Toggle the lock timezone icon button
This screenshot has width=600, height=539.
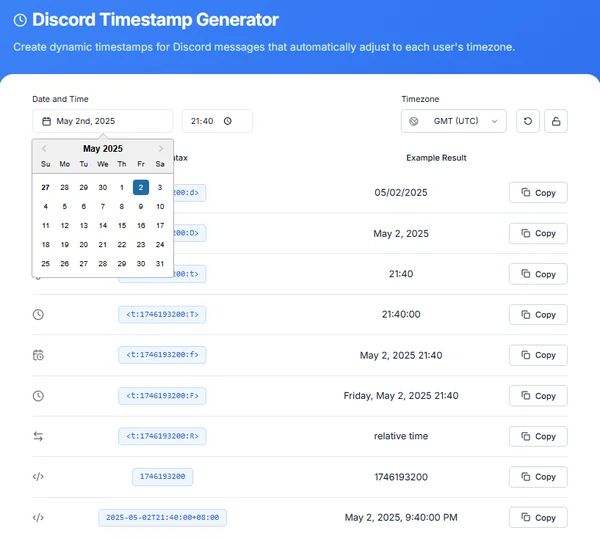tap(556, 121)
